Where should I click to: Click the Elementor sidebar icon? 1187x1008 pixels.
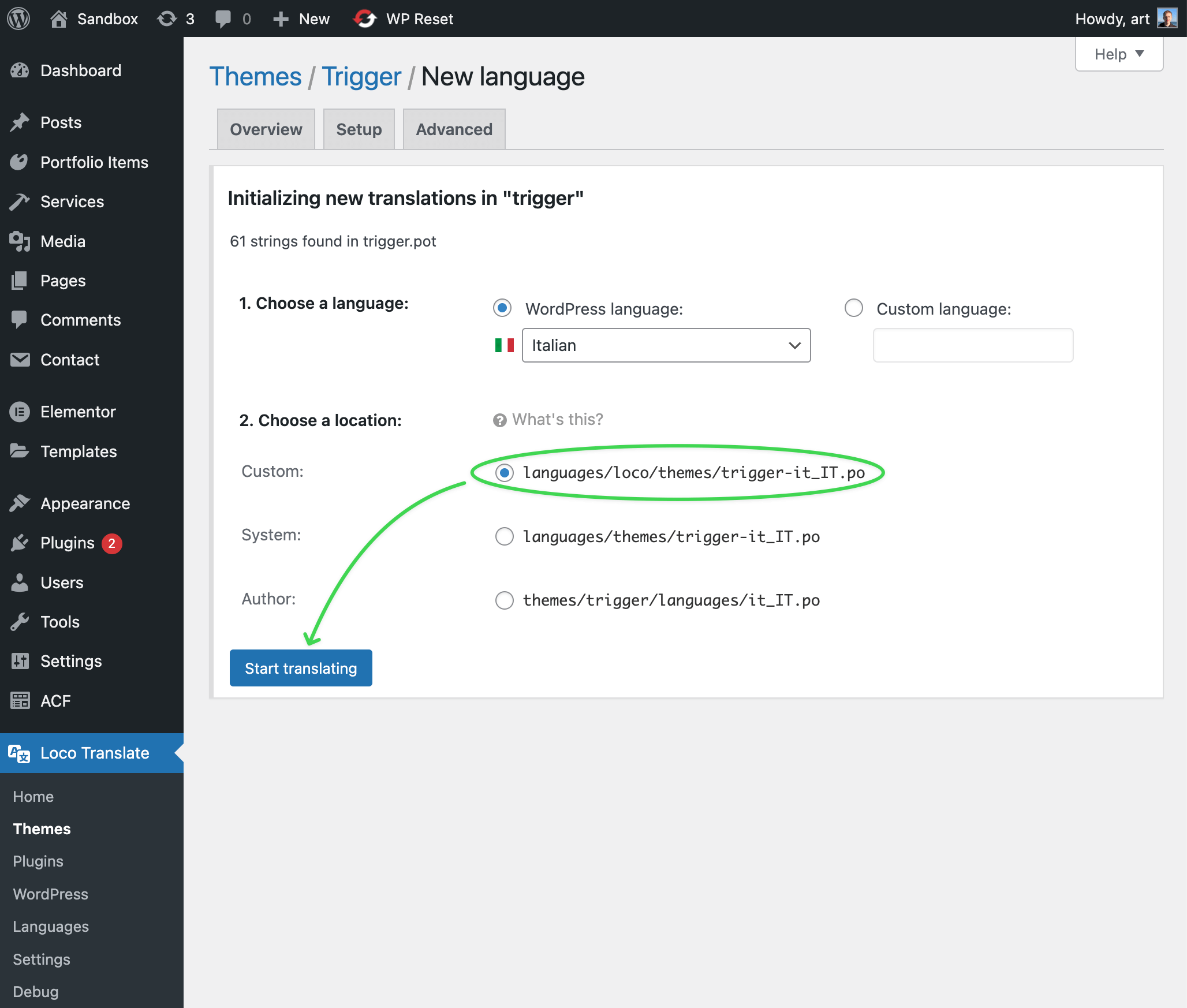coord(20,412)
